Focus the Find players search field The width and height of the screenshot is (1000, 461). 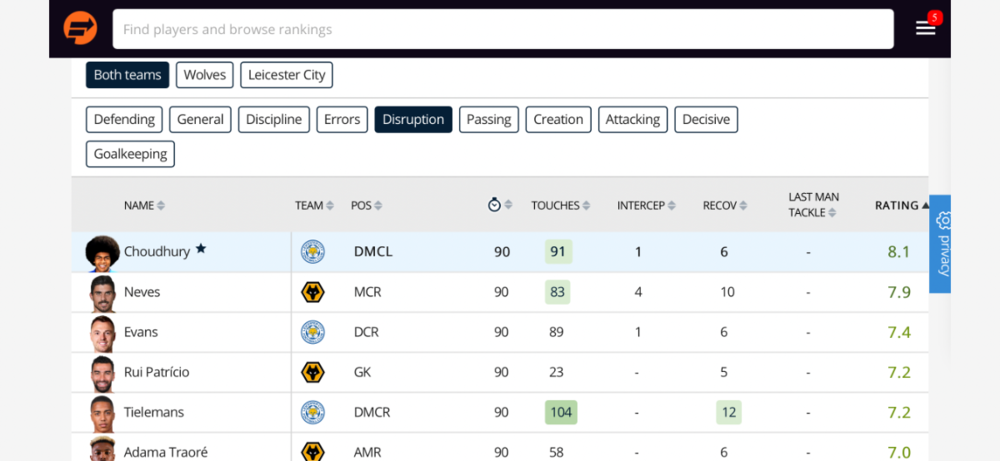click(503, 29)
